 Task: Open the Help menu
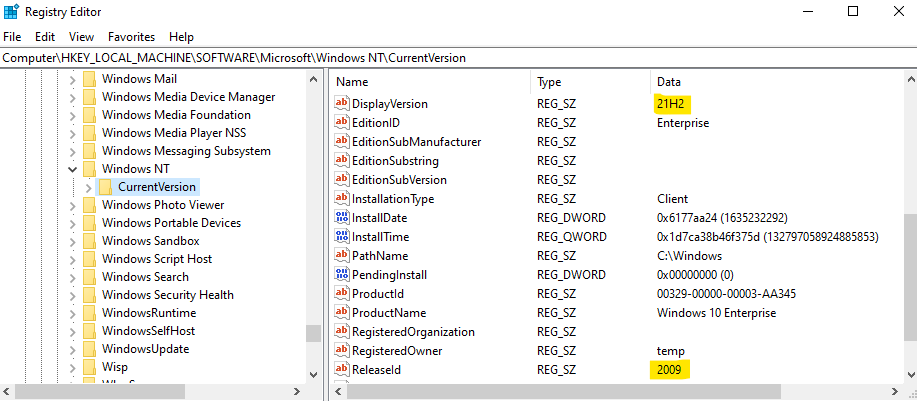(181, 37)
